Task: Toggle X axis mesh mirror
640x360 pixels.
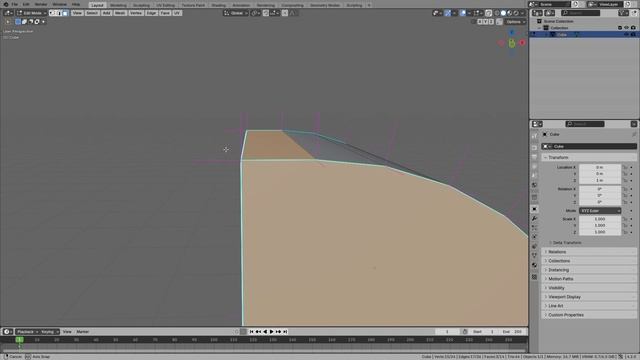Action: 480,22
